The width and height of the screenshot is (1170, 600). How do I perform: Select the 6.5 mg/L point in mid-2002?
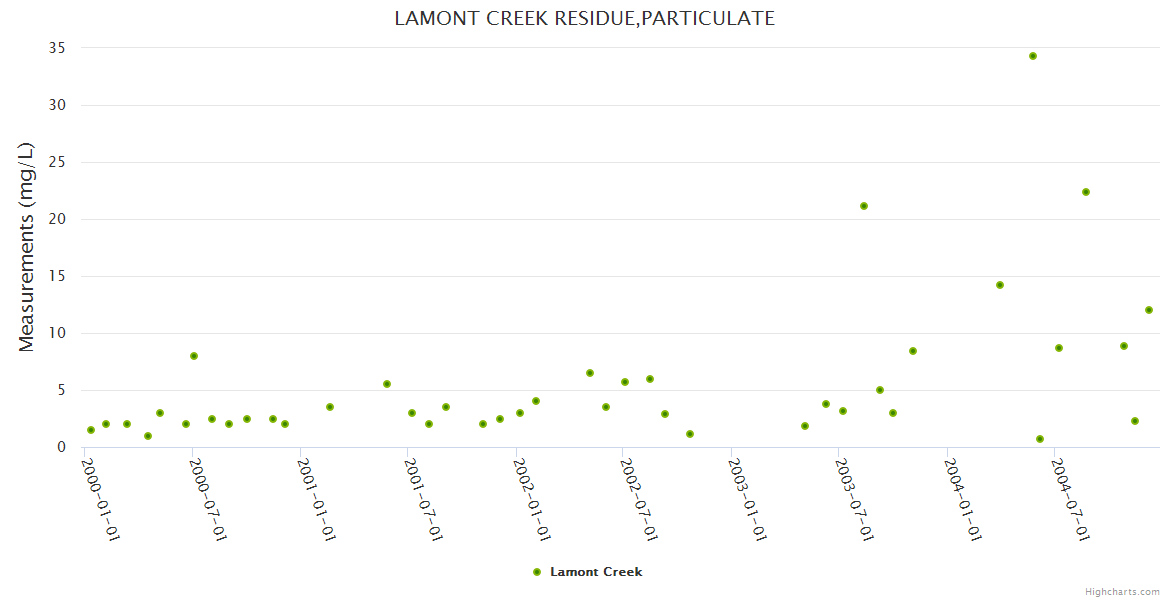coord(590,373)
